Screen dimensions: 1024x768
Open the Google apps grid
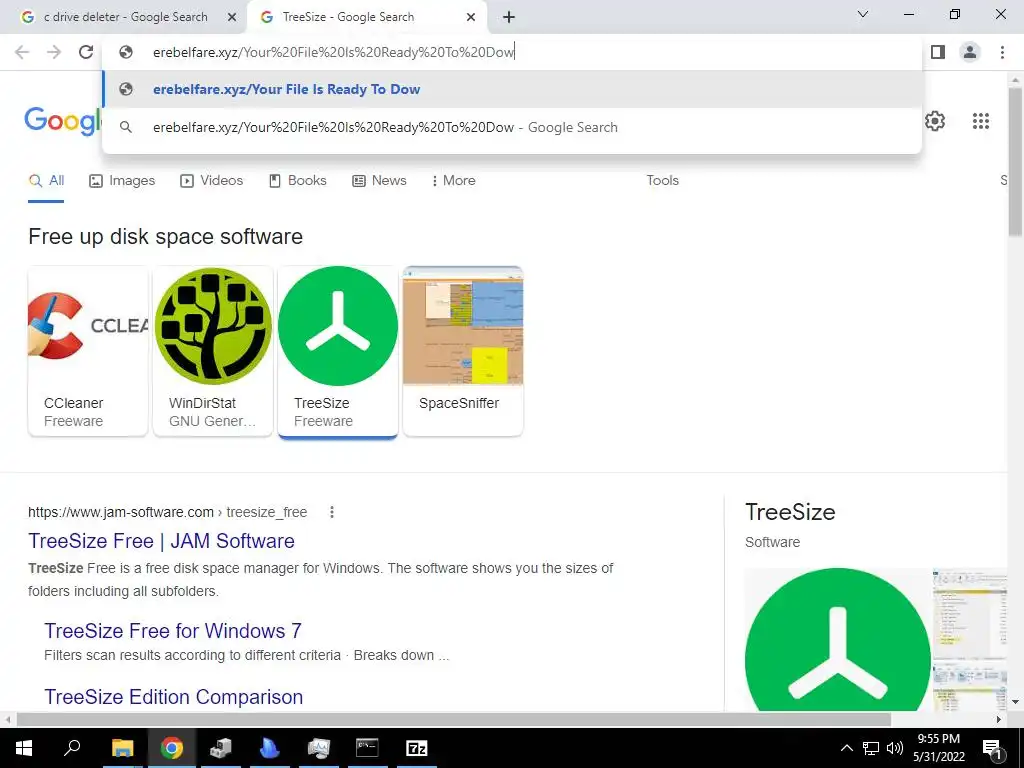980,121
